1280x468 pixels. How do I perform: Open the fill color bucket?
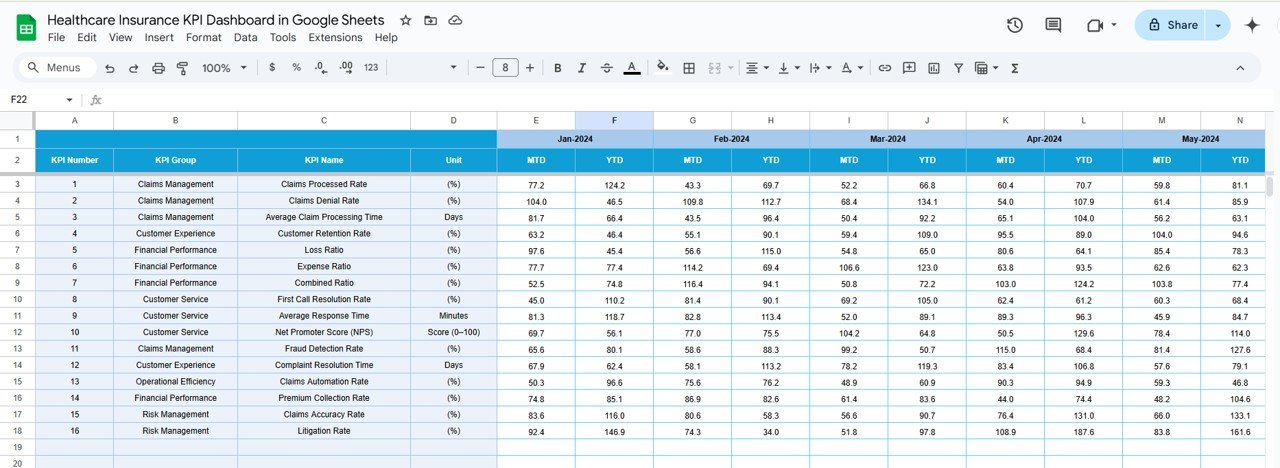[662, 68]
